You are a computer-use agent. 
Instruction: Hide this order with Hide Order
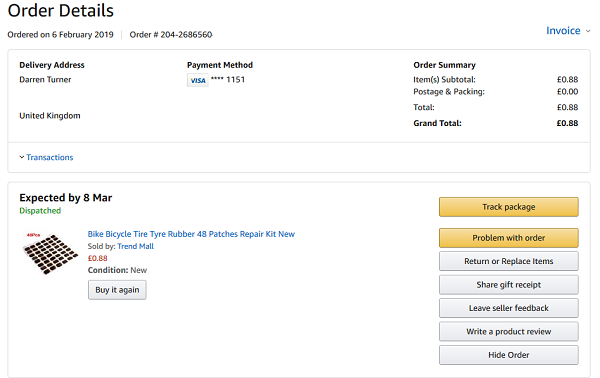coord(509,355)
